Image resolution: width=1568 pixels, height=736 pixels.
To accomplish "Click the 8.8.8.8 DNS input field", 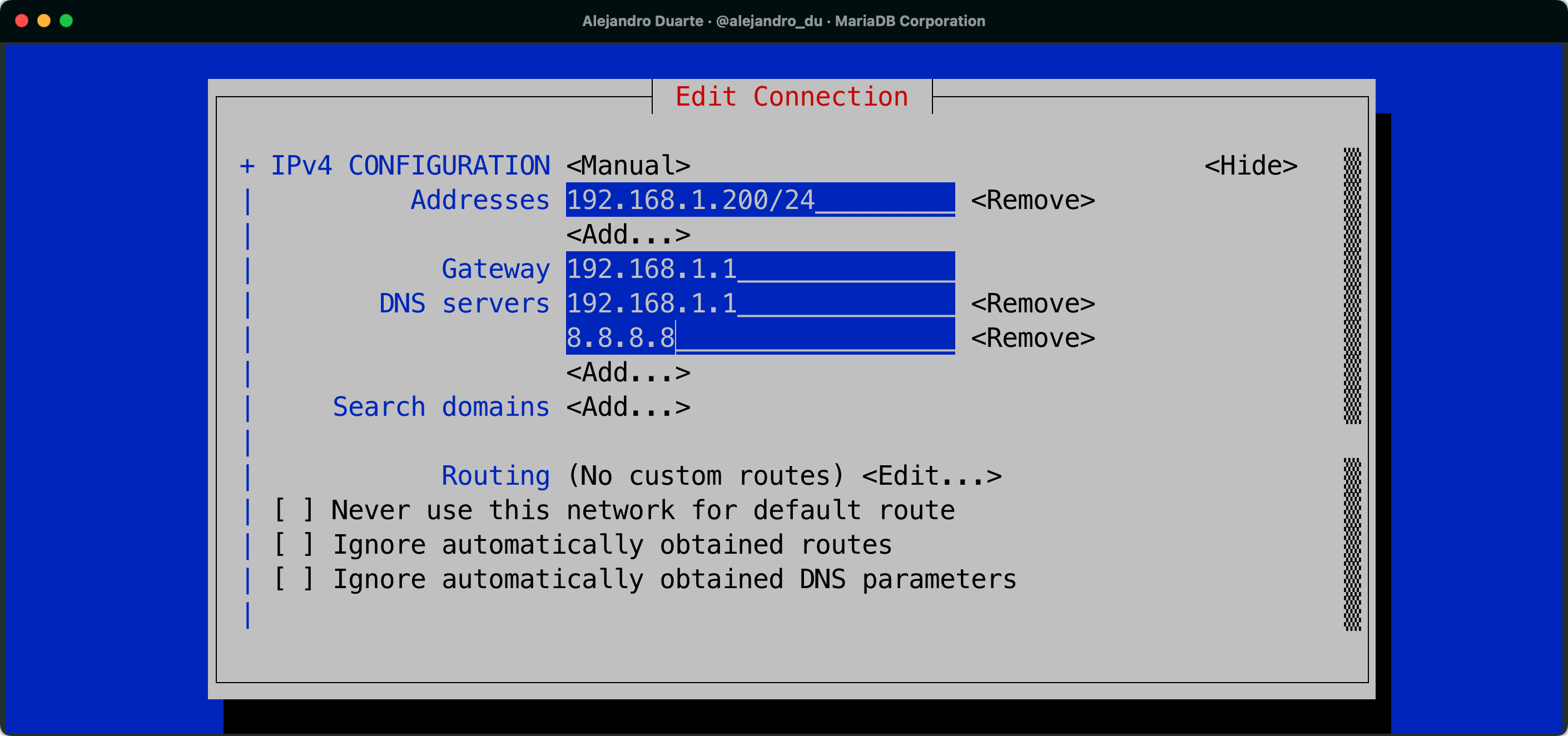I will pos(760,338).
